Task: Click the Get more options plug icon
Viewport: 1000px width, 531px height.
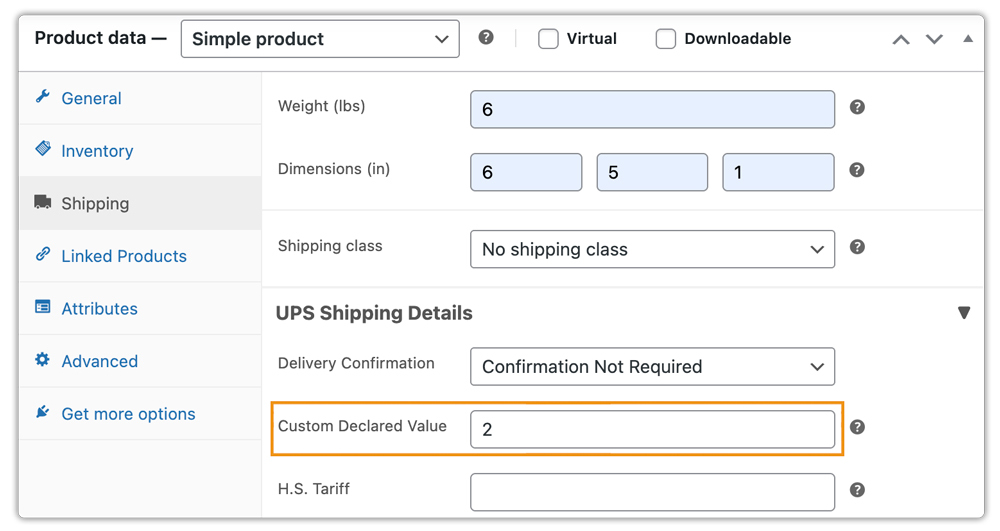Action: point(43,412)
